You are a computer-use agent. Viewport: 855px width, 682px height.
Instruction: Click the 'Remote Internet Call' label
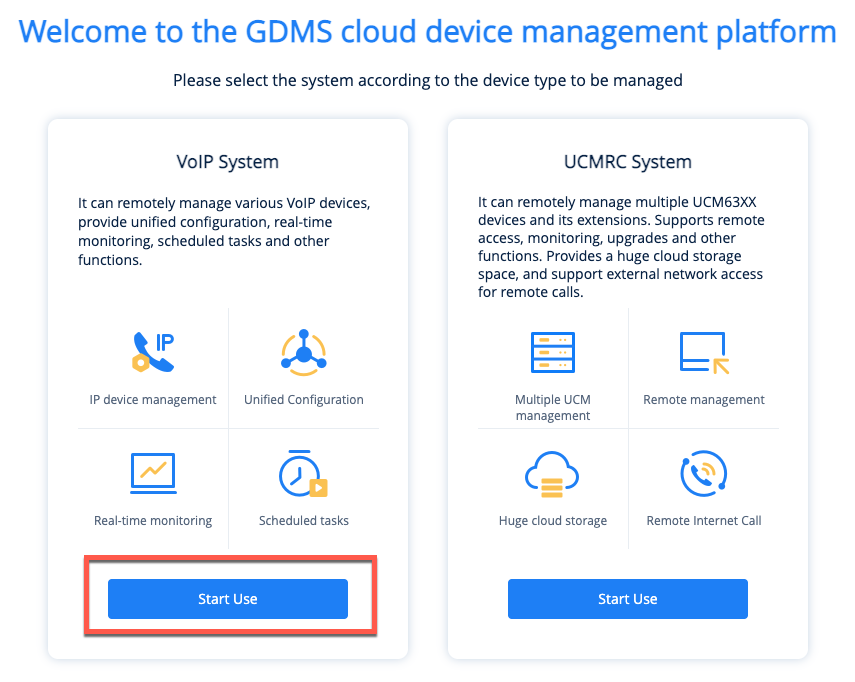point(704,521)
